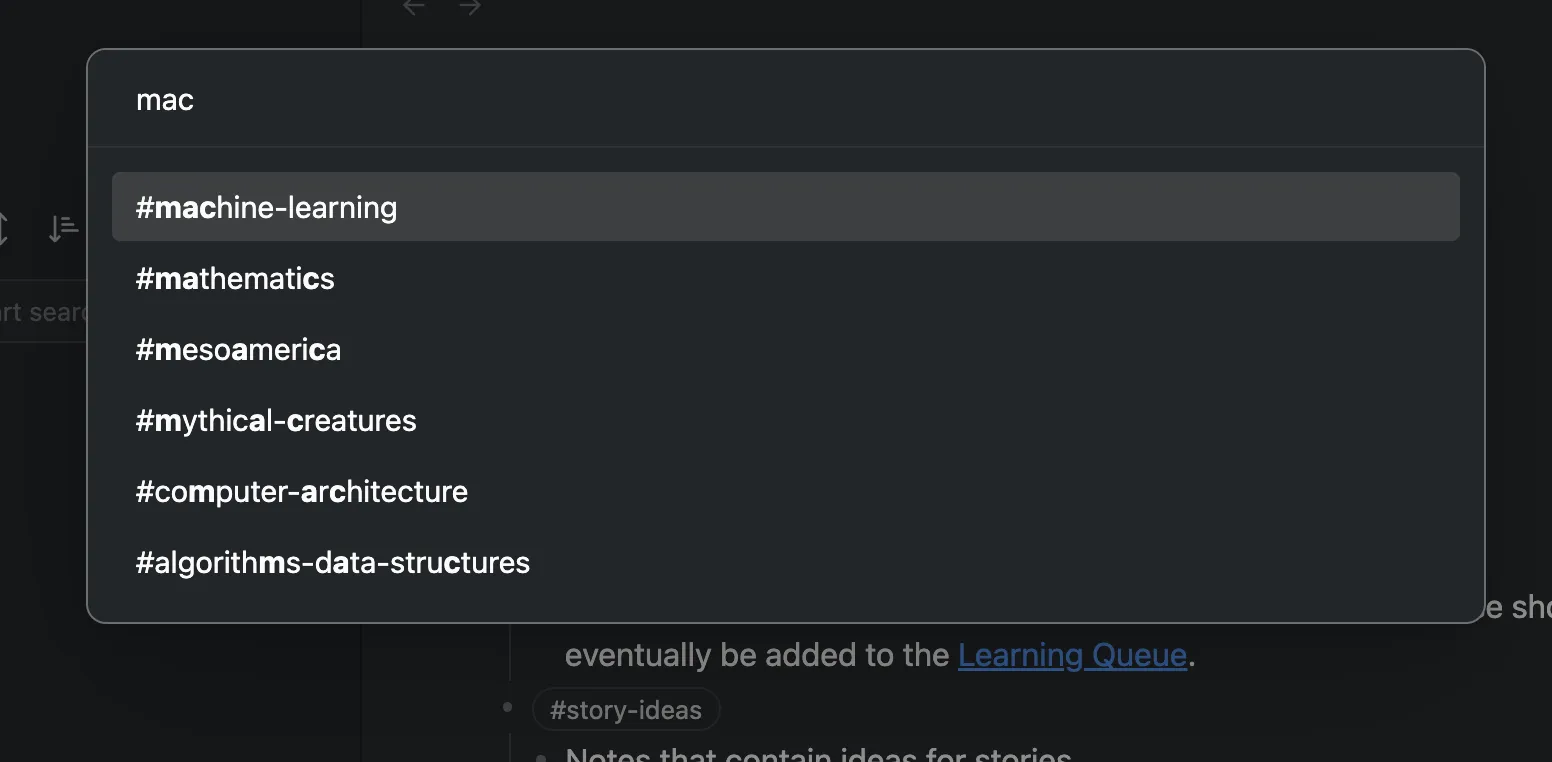Click the back navigation arrow
The width and height of the screenshot is (1552, 762).
[413, 6]
